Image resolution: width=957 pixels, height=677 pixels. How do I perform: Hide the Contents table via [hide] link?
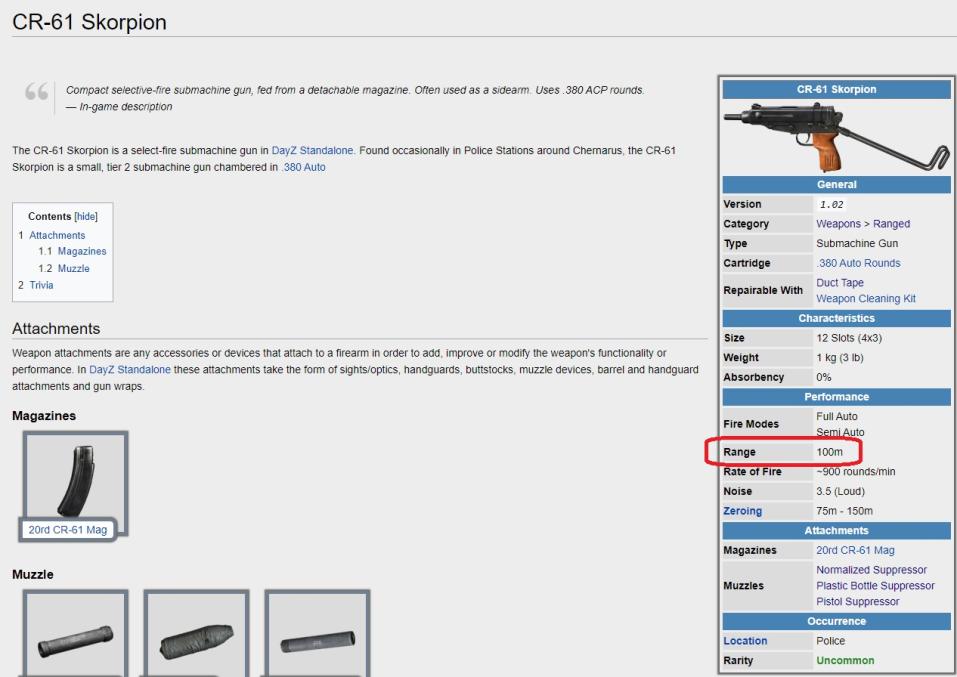[x=85, y=216]
